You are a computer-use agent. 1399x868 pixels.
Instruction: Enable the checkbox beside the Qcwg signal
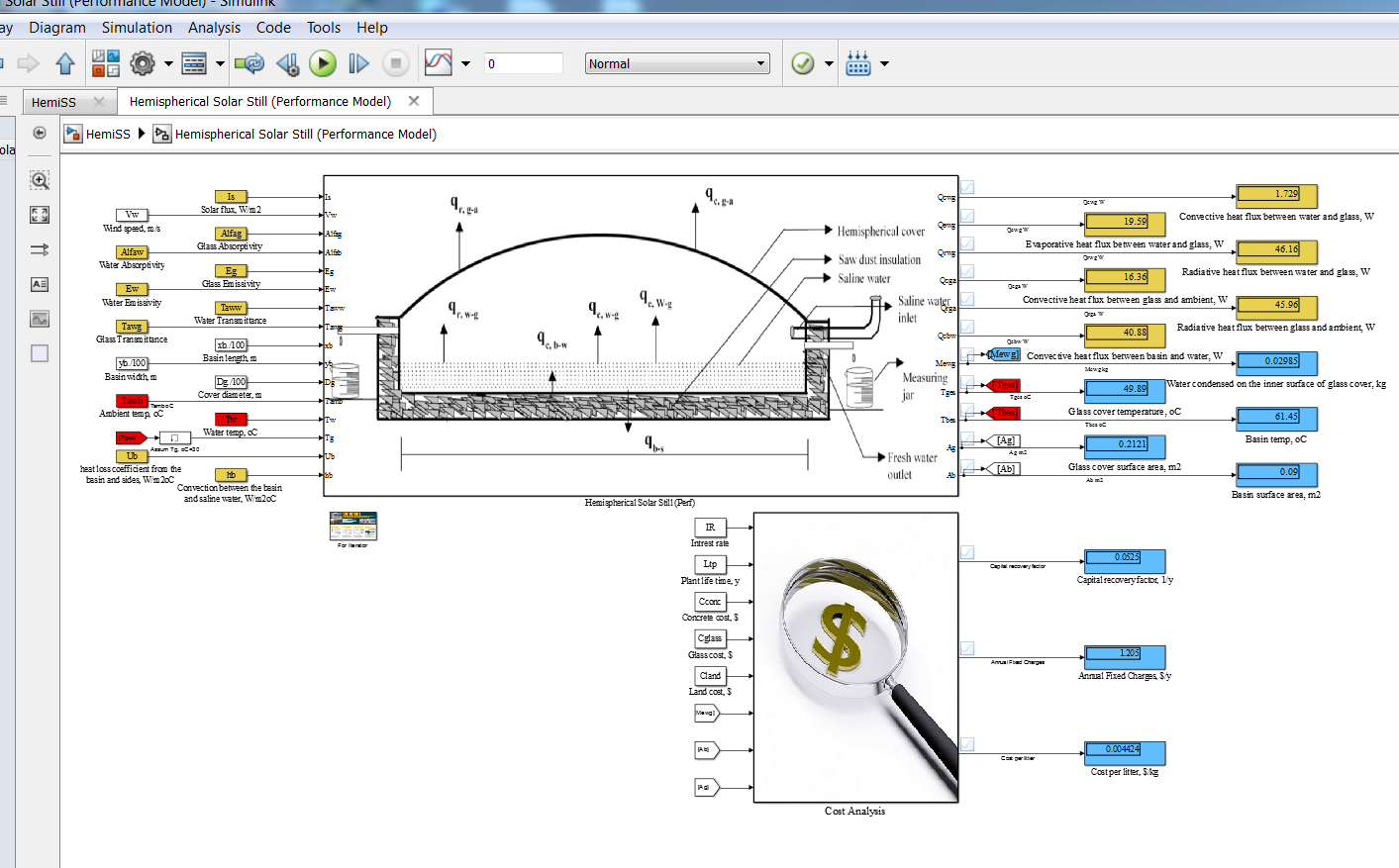965,186
